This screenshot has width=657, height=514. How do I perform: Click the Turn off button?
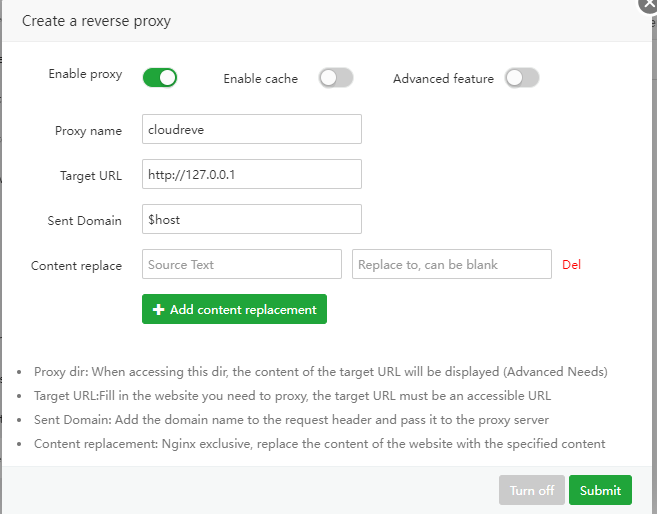[x=532, y=490]
